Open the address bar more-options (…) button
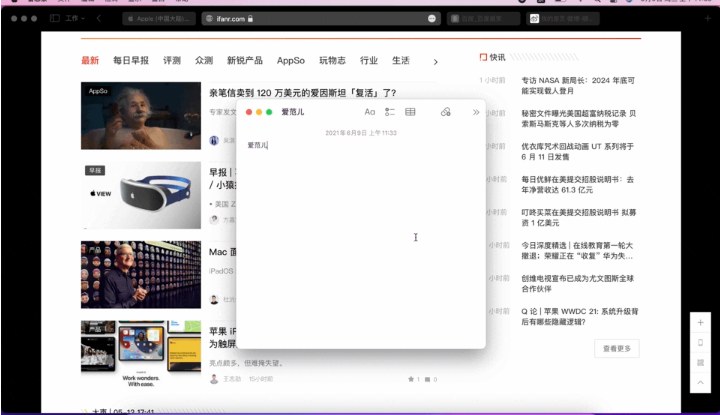Viewport: 720px width, 415px height. tap(432, 18)
